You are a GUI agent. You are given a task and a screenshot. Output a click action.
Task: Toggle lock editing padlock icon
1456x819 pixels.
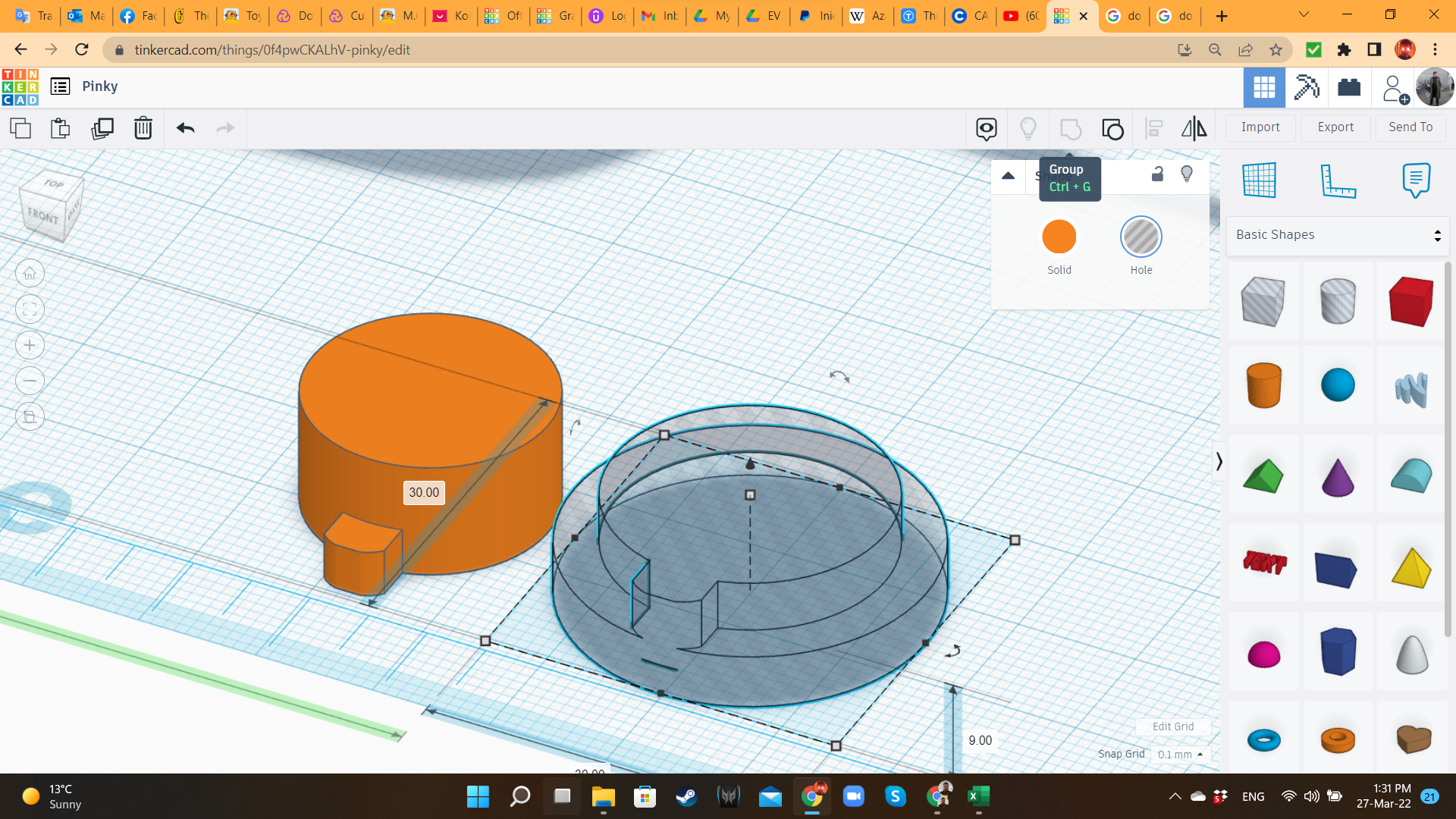click(1157, 174)
